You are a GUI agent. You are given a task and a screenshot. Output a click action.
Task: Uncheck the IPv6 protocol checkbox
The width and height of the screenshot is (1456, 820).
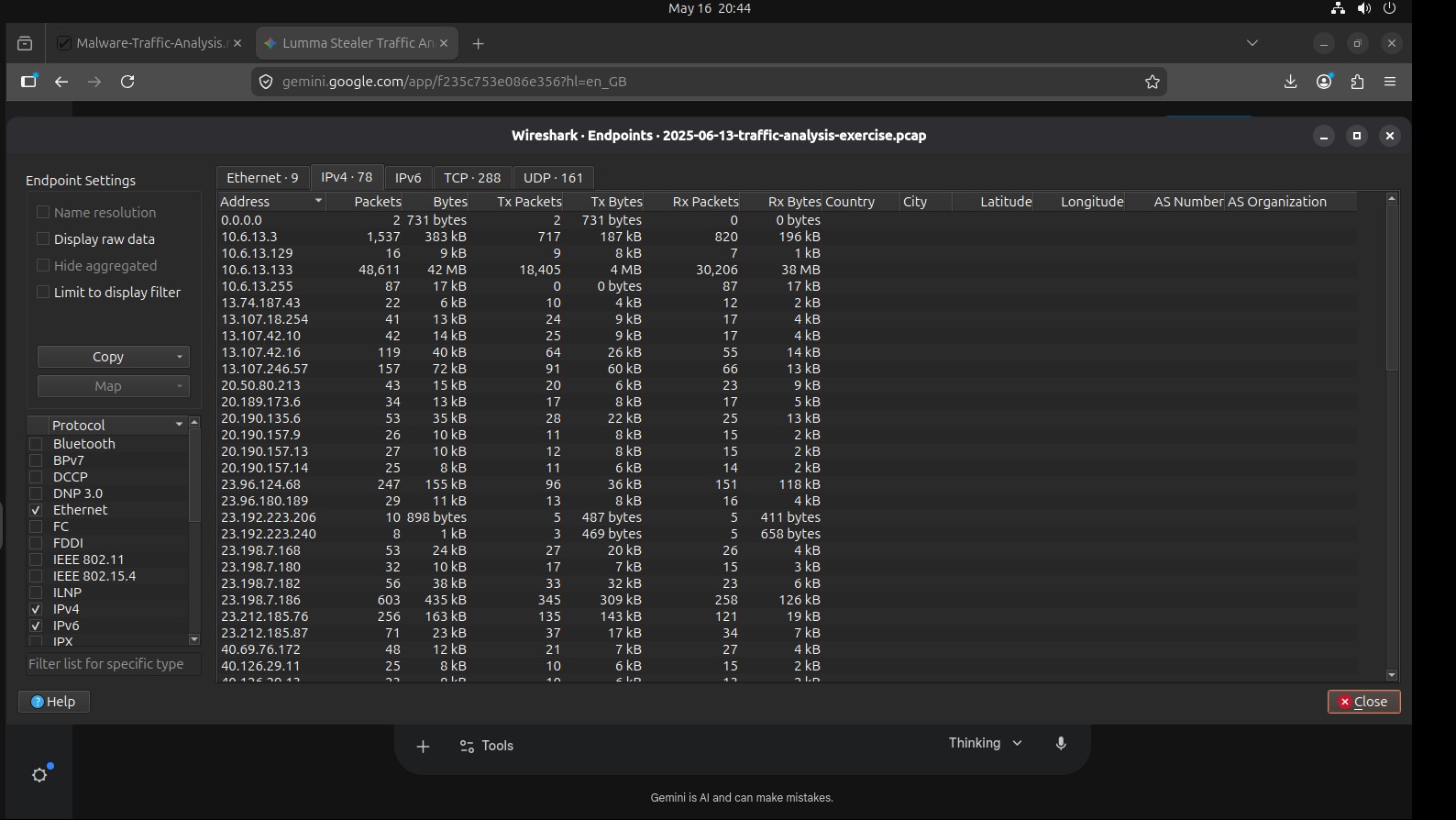tap(37, 626)
